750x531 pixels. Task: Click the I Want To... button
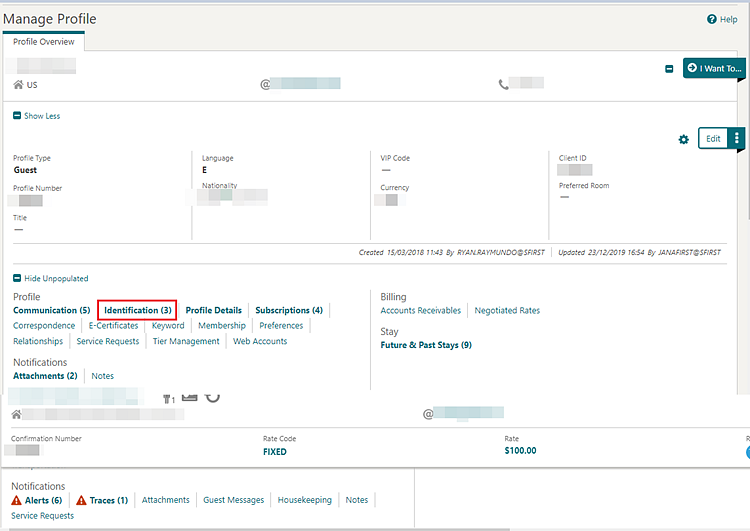tap(714, 68)
